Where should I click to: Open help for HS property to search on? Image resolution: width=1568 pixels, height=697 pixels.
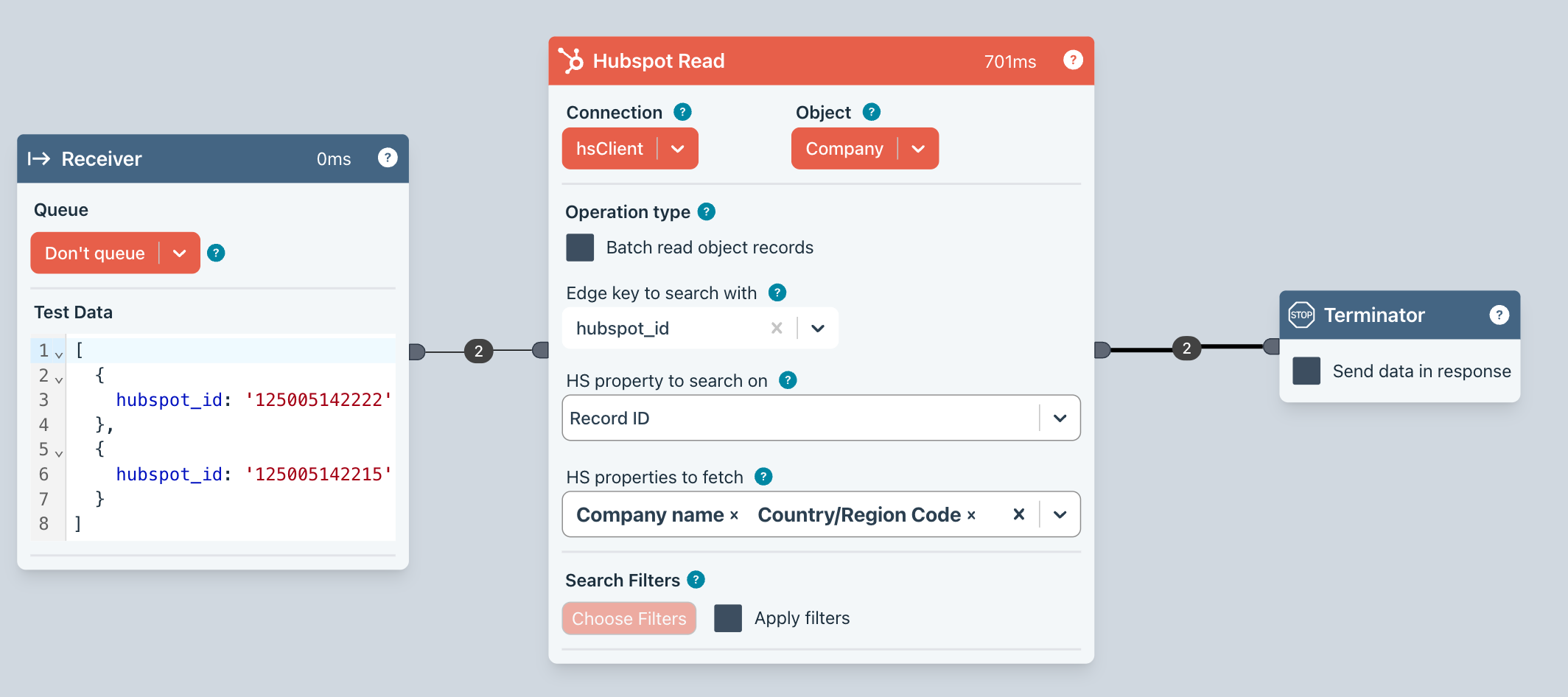pos(788,381)
